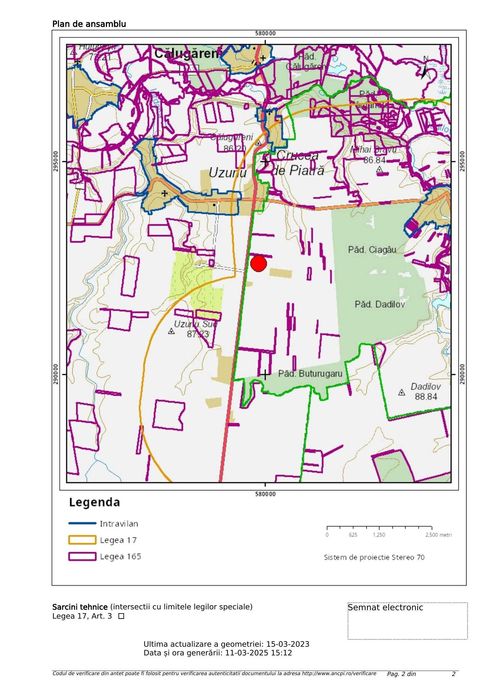Click the Călugăreni town name label
This screenshot has width=494, height=699.
click(187, 54)
